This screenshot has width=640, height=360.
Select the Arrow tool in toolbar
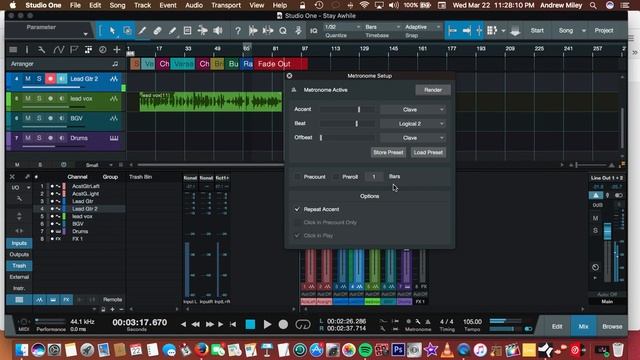tap(112, 31)
